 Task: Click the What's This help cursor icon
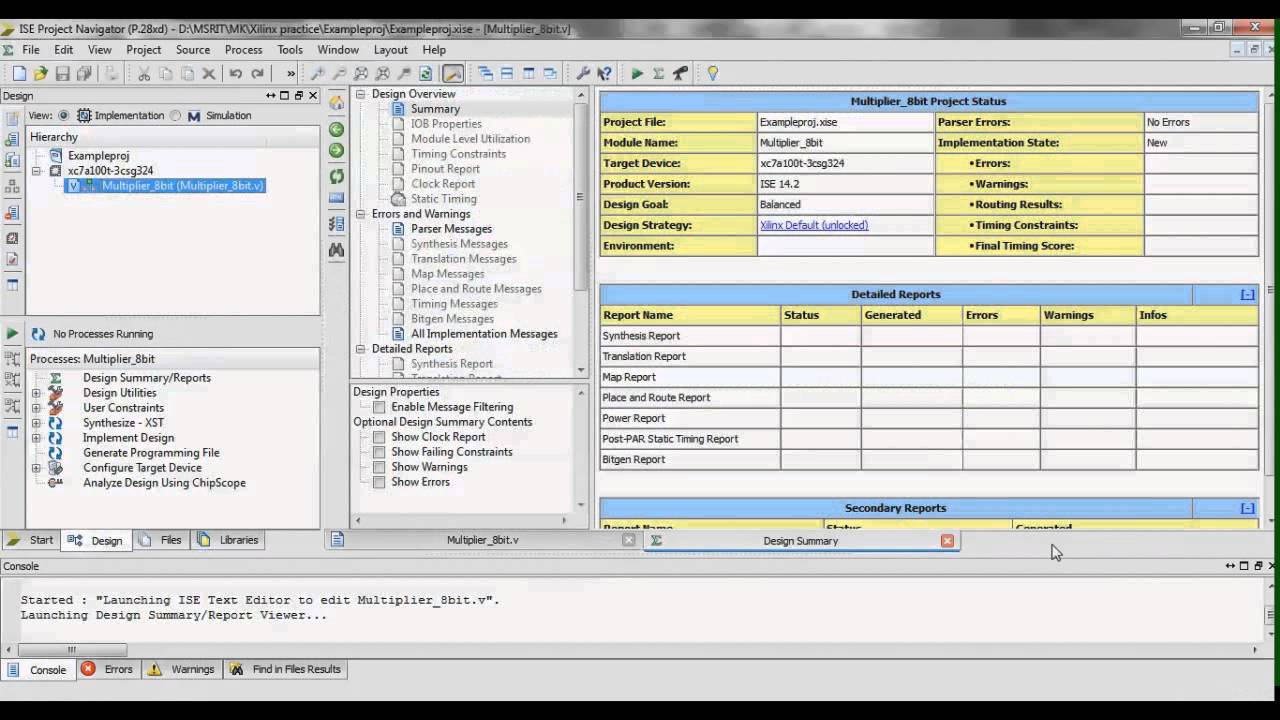coord(604,73)
